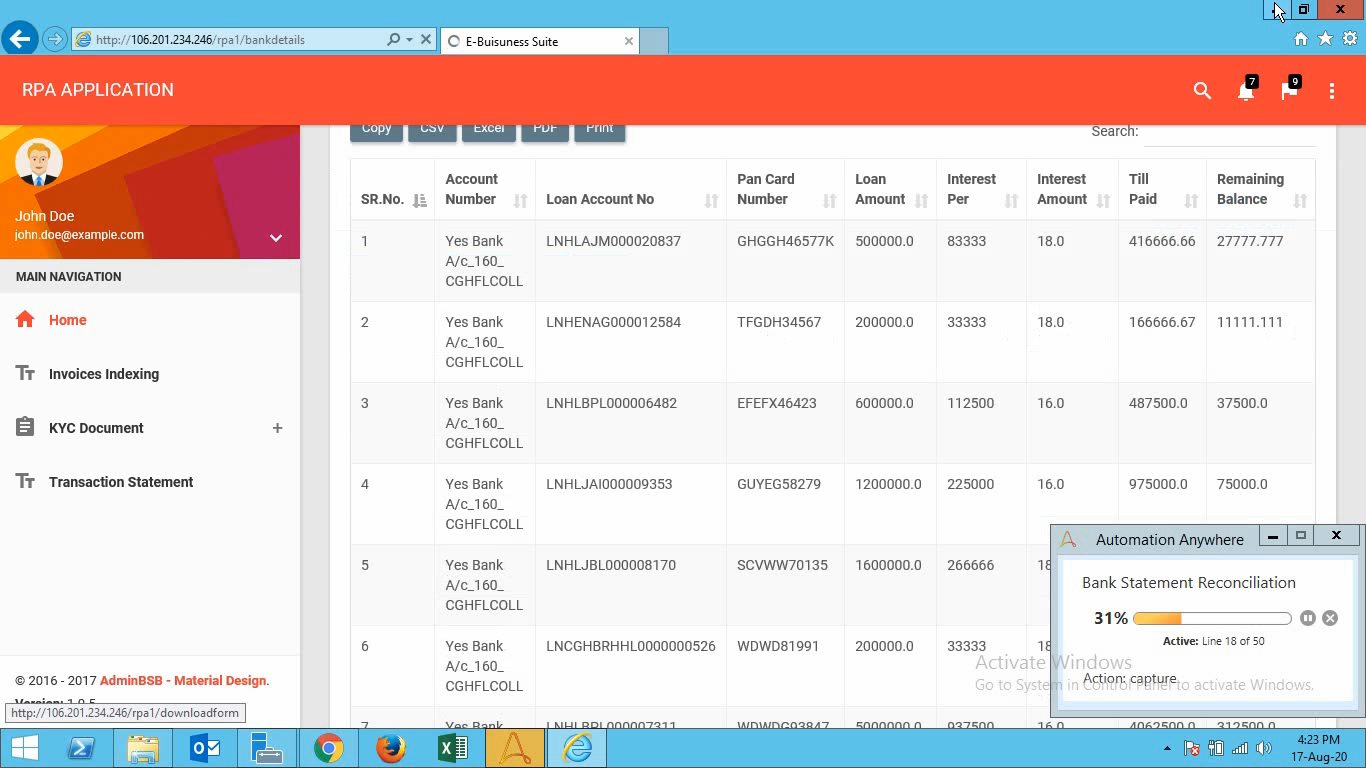Sort table by Remaining Balance column
The width and height of the screenshot is (1366, 768).
(1258, 189)
